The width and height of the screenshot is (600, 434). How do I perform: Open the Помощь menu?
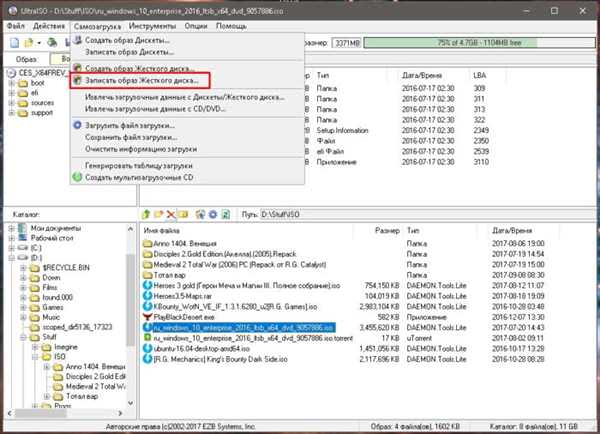tap(232, 26)
